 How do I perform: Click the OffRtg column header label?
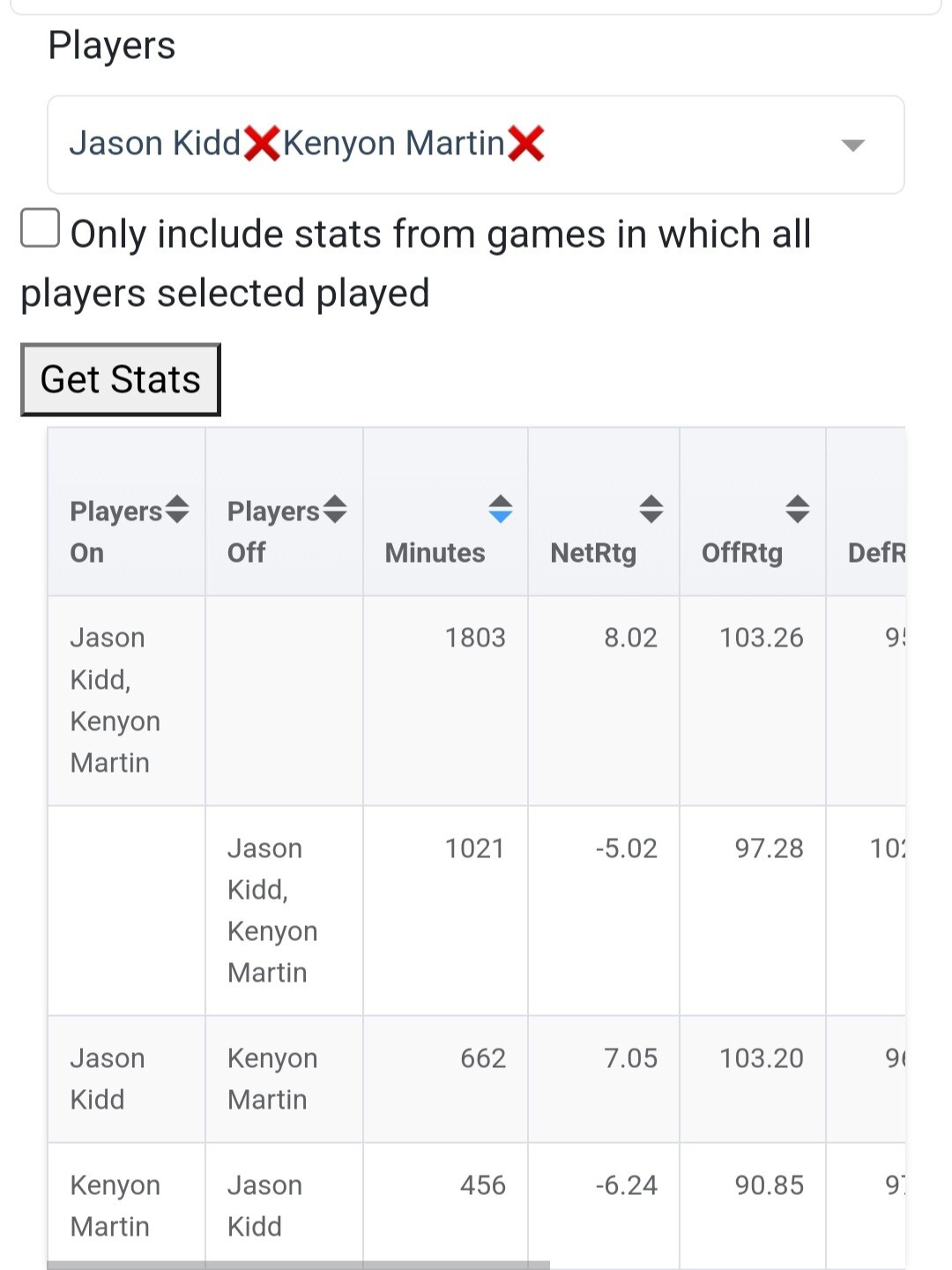742,553
